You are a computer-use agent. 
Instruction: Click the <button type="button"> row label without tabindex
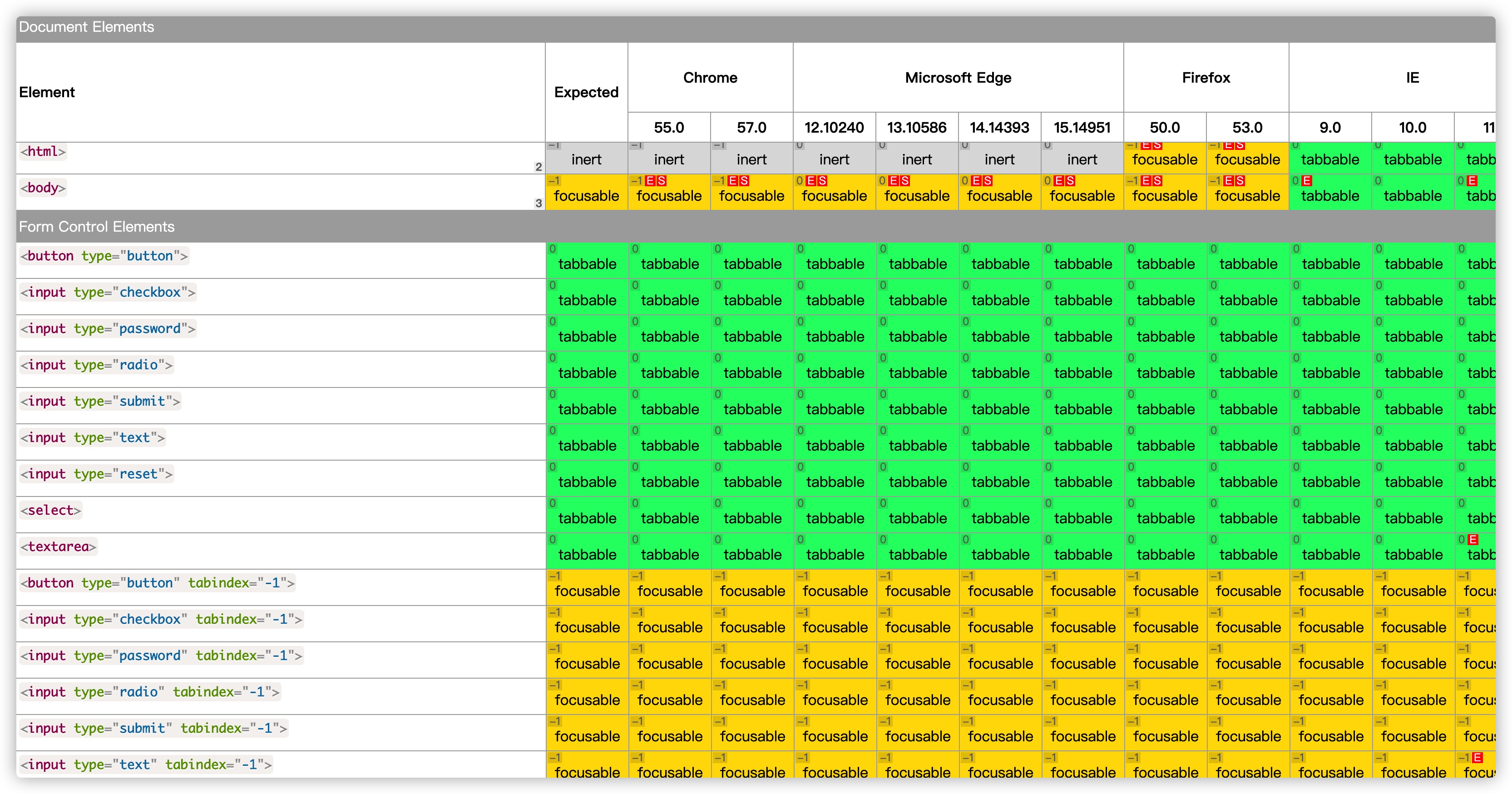click(104, 256)
